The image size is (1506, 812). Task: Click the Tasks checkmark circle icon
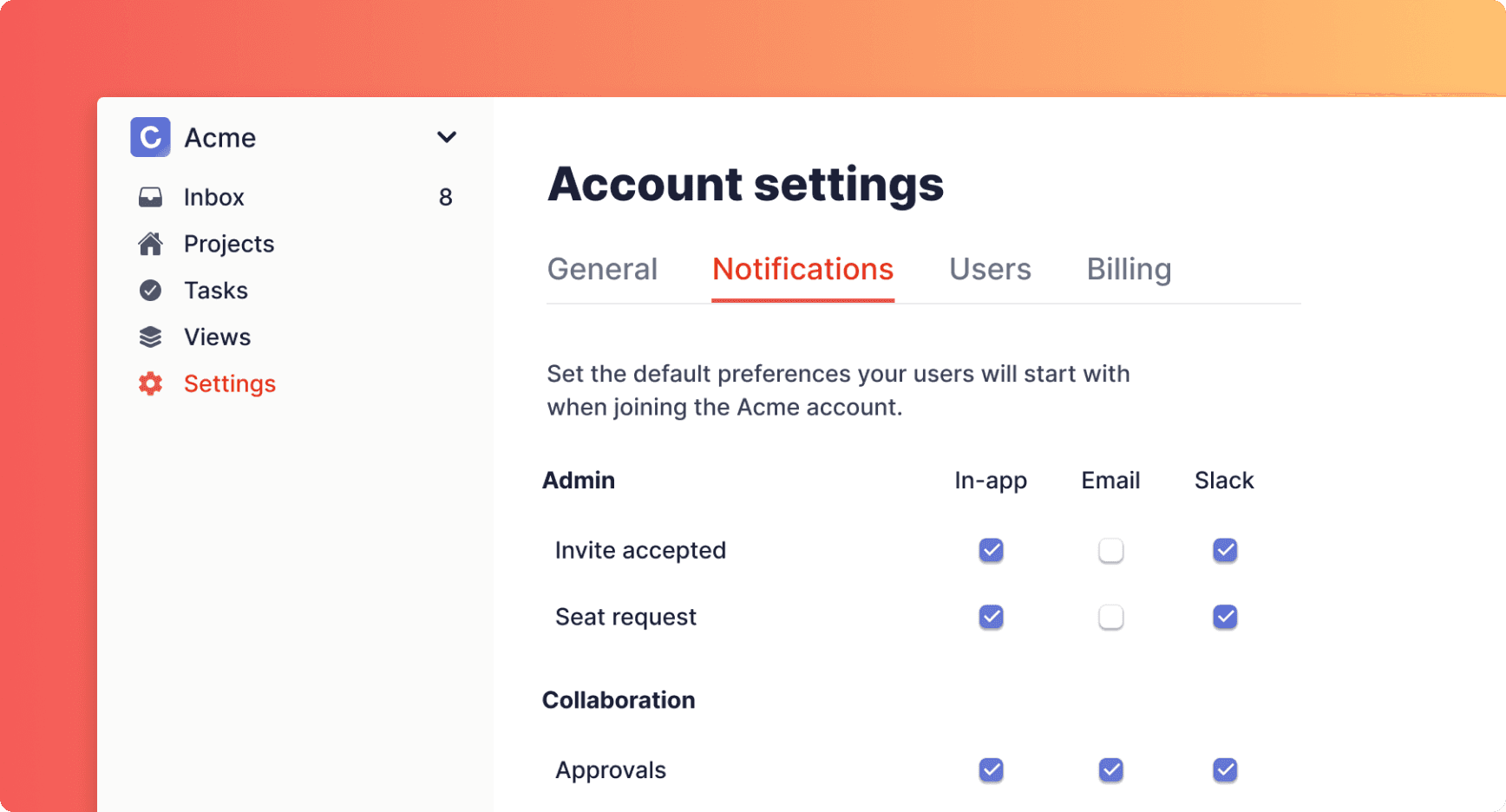(150, 291)
